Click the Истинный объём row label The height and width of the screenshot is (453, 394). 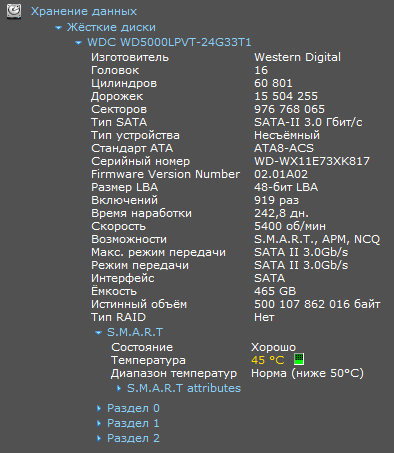click(139, 304)
